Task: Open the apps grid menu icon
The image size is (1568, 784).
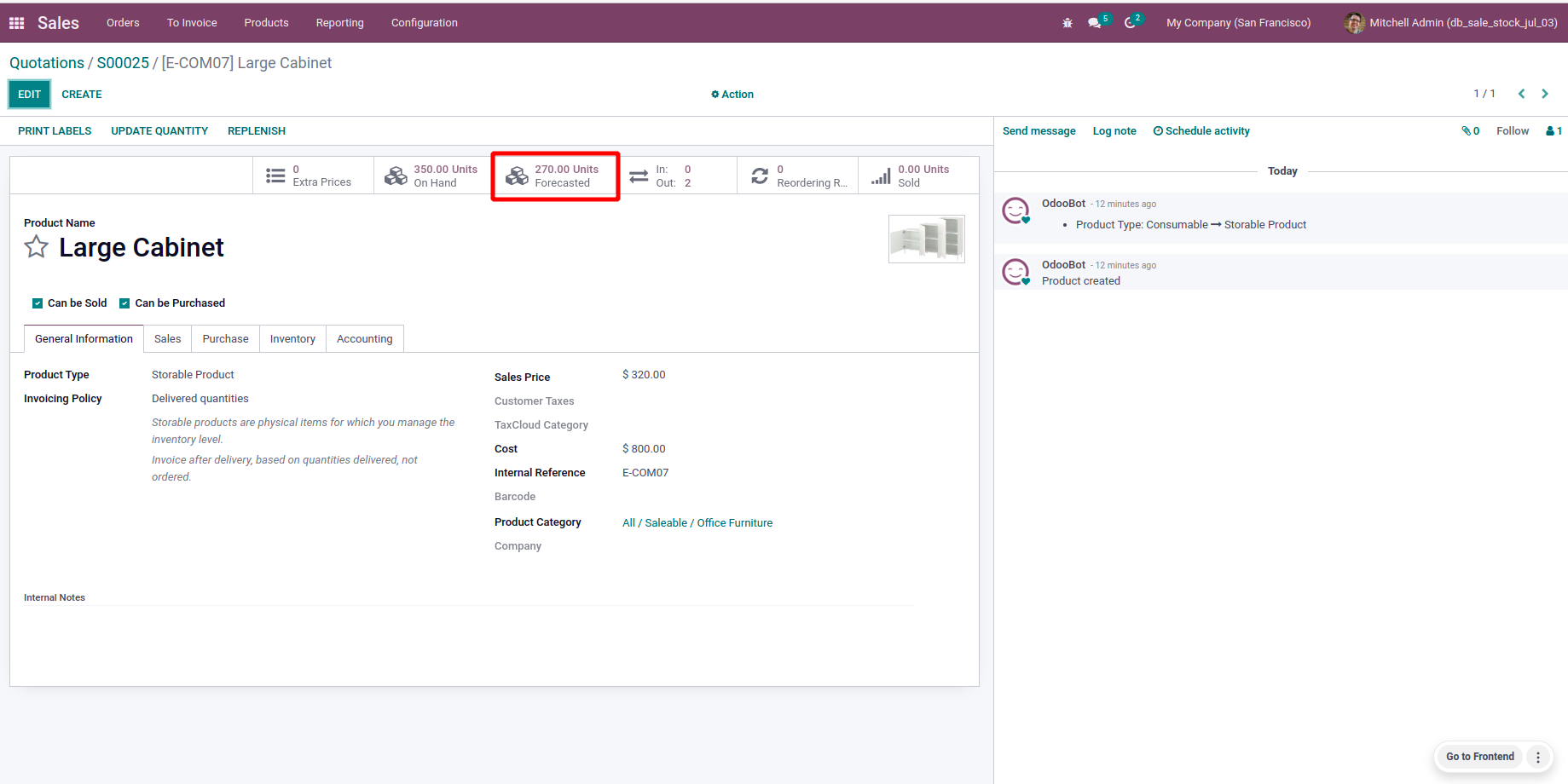Action: point(16,23)
